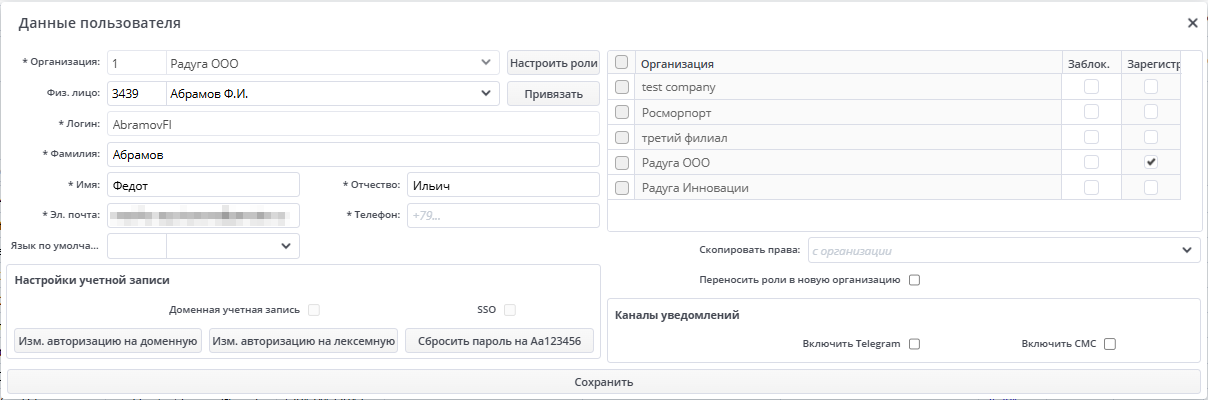Open the Скопировать права combo box
The height and width of the screenshot is (400, 1208).
click(1186, 250)
